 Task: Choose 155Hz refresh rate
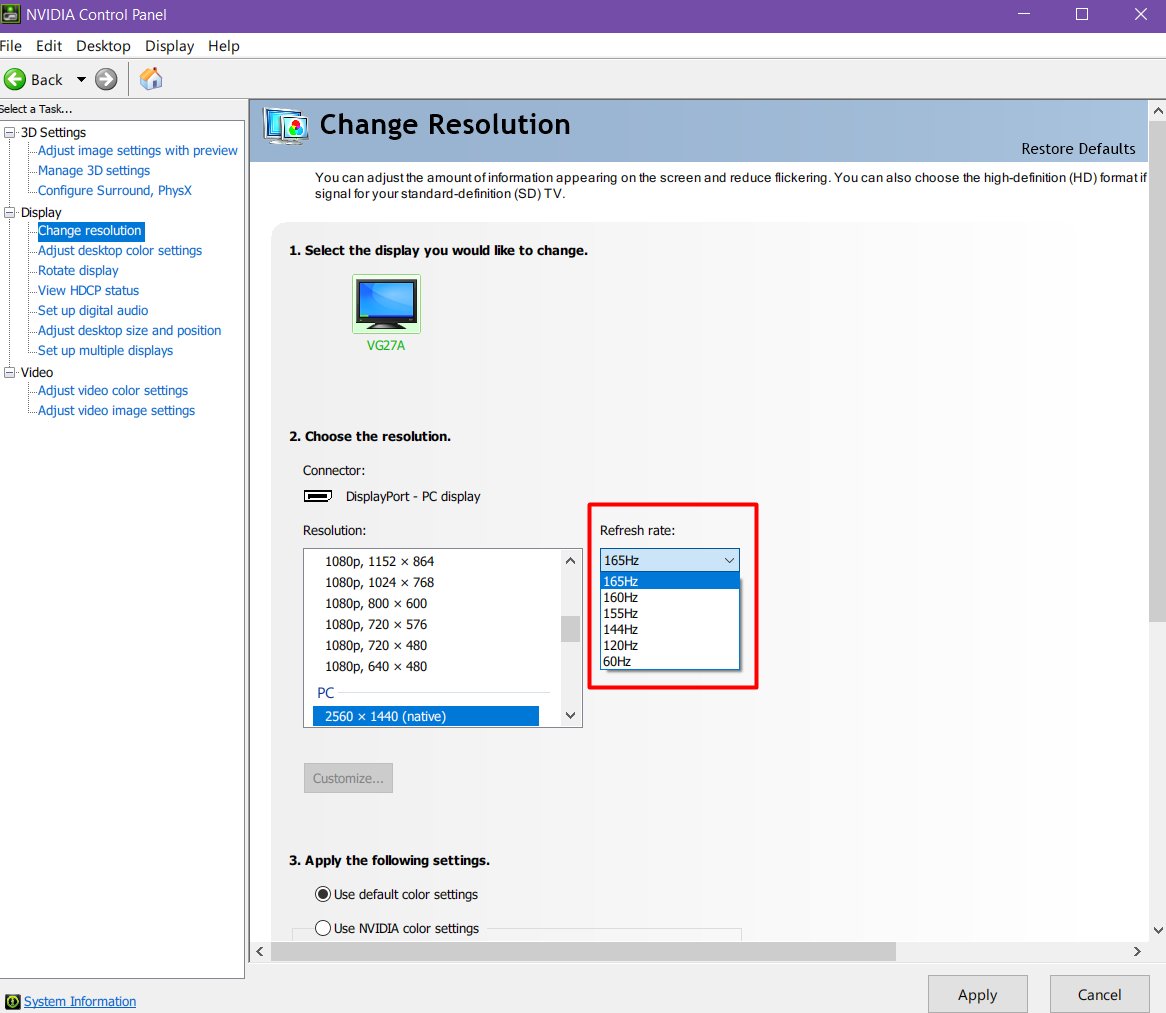point(670,614)
